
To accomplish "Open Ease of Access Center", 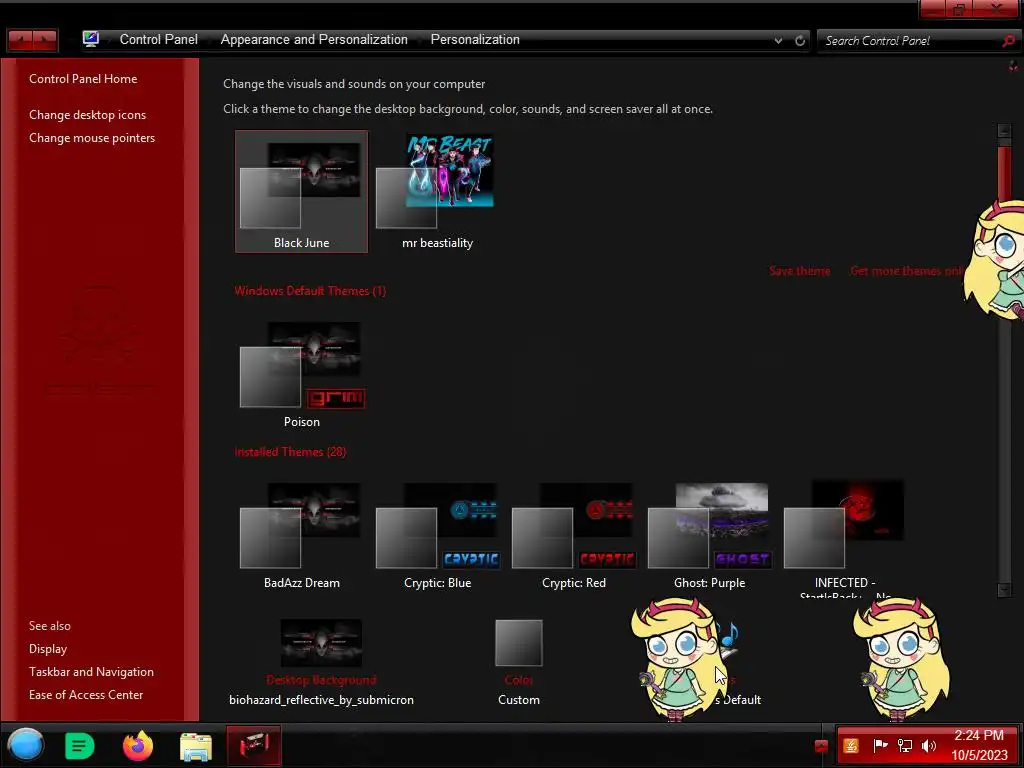I will click(86, 695).
